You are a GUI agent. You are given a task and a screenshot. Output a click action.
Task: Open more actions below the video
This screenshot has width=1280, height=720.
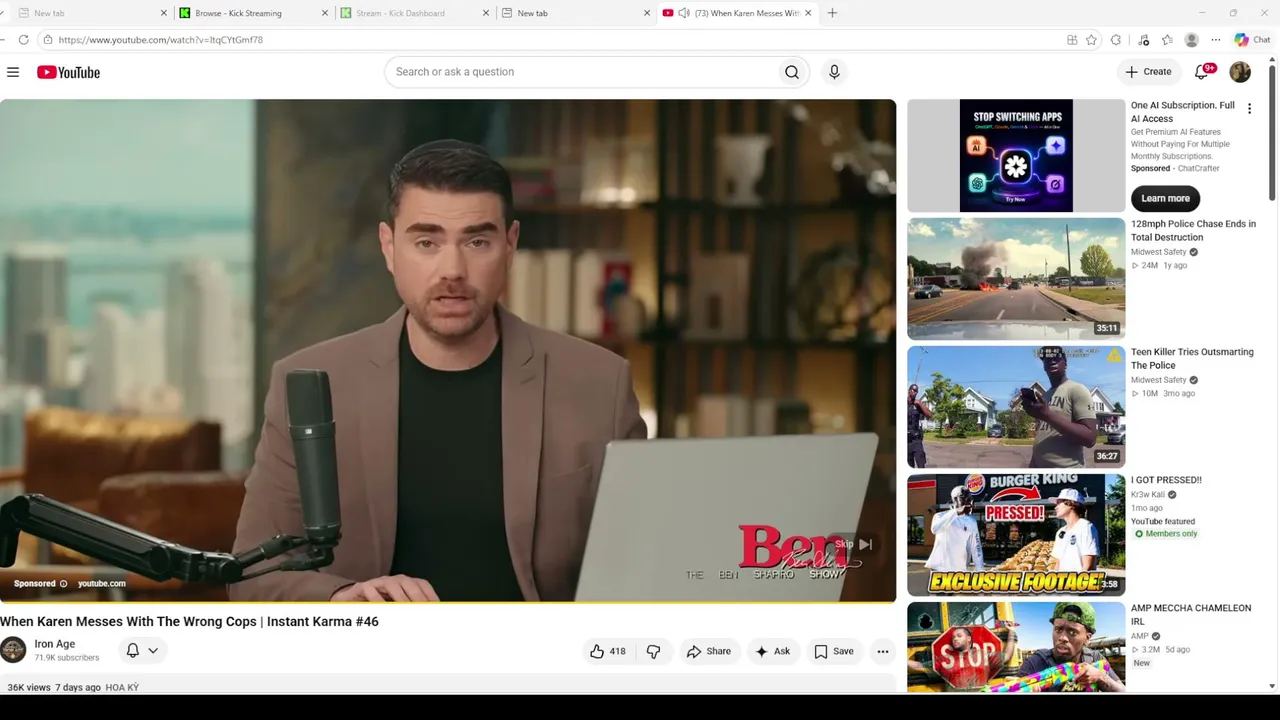click(883, 651)
